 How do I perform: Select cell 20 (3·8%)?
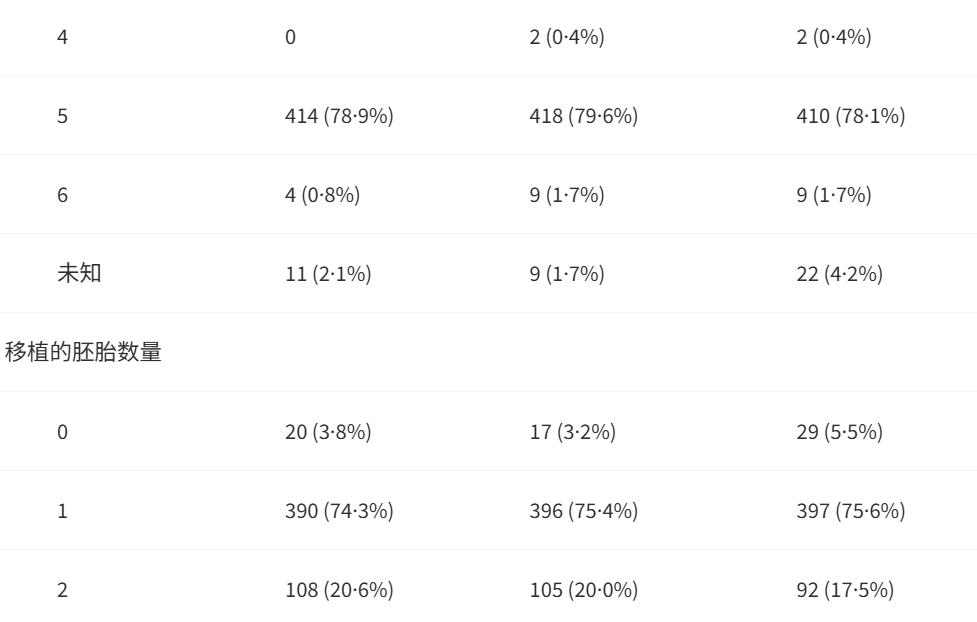click(x=328, y=432)
